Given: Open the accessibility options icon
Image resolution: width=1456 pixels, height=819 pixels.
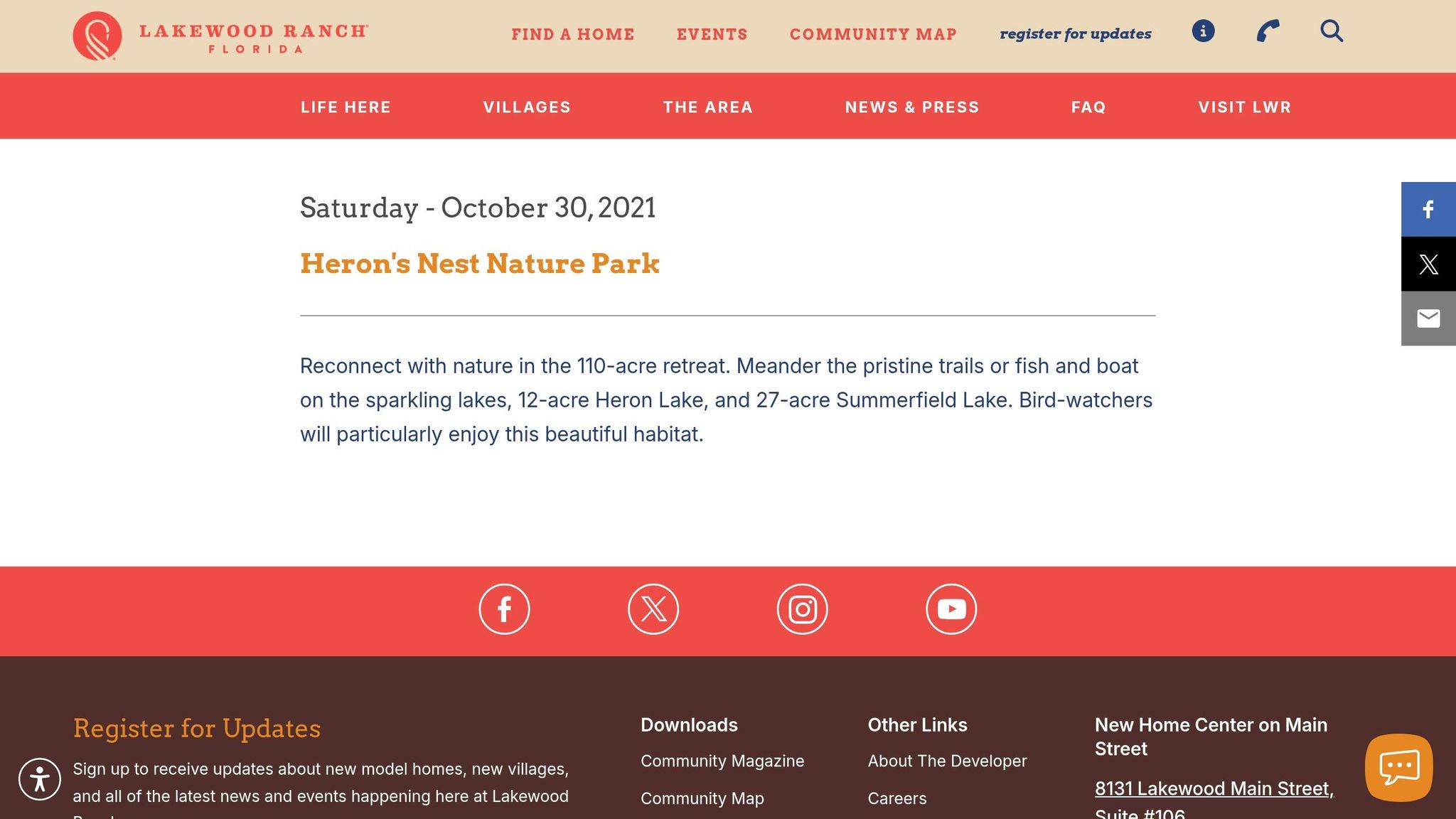Looking at the screenshot, I should click(41, 779).
